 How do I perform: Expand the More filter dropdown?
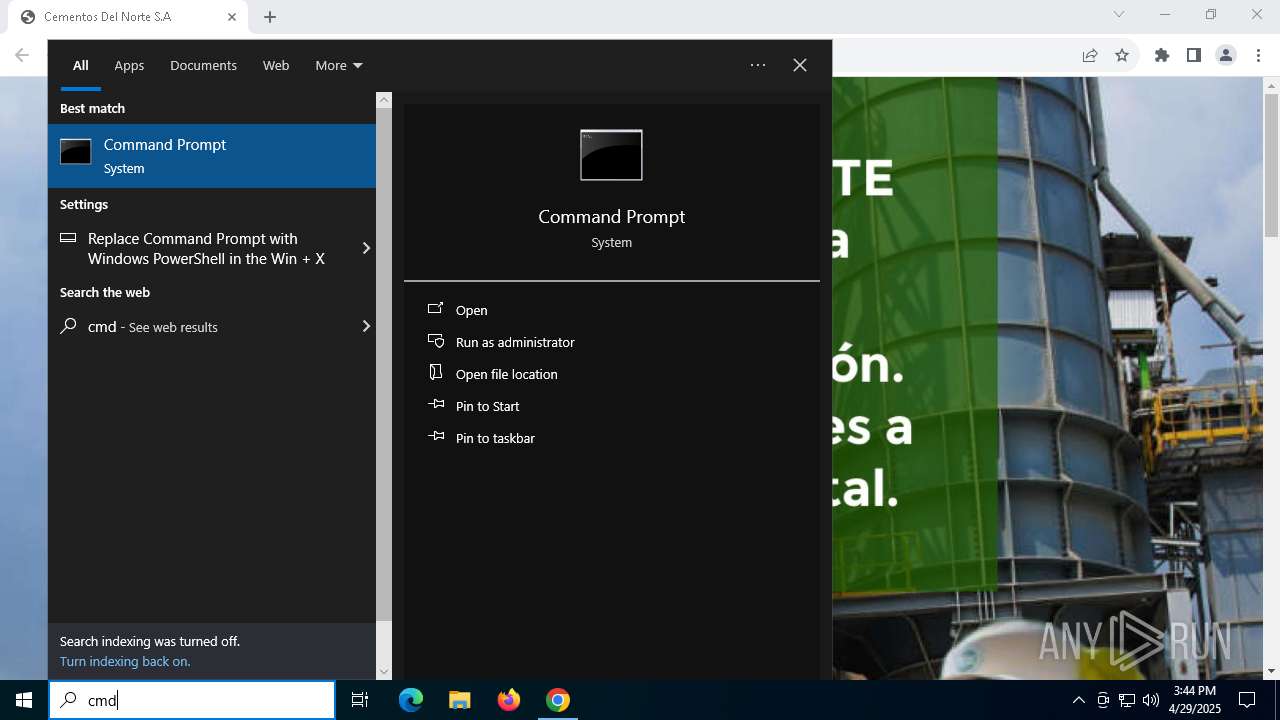pyautogui.click(x=339, y=65)
